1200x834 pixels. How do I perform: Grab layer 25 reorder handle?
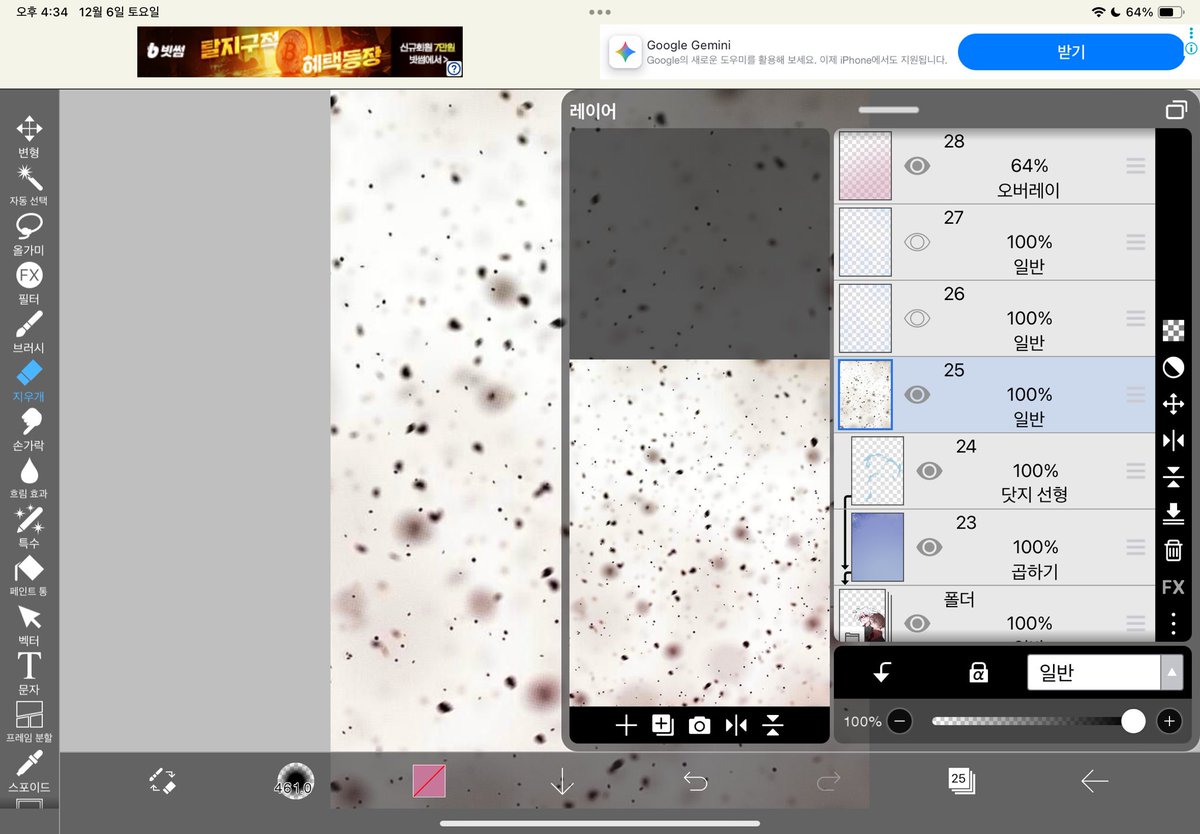coord(1135,394)
